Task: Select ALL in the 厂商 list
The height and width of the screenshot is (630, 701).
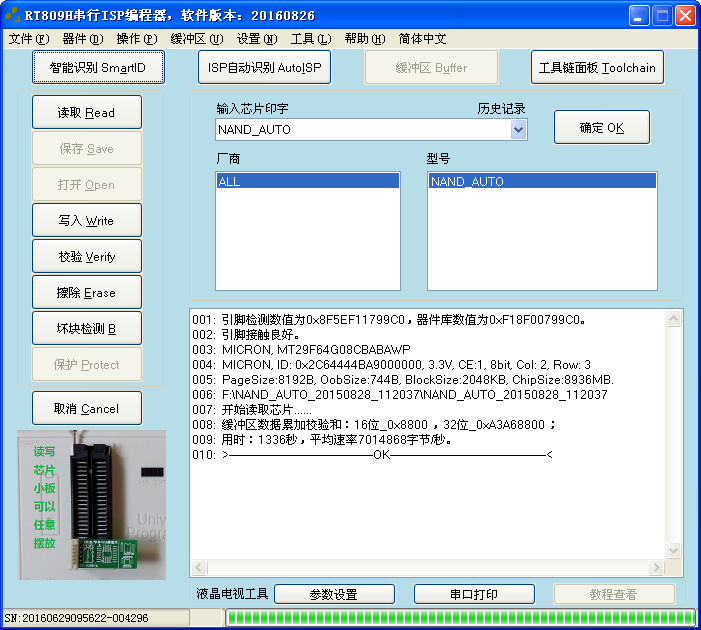Action: tap(308, 181)
